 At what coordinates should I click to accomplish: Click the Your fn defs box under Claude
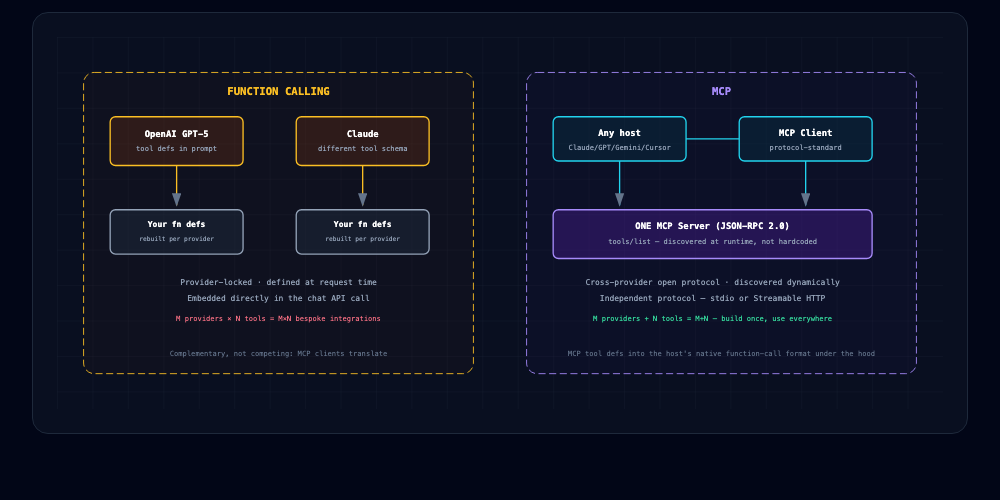[362, 232]
